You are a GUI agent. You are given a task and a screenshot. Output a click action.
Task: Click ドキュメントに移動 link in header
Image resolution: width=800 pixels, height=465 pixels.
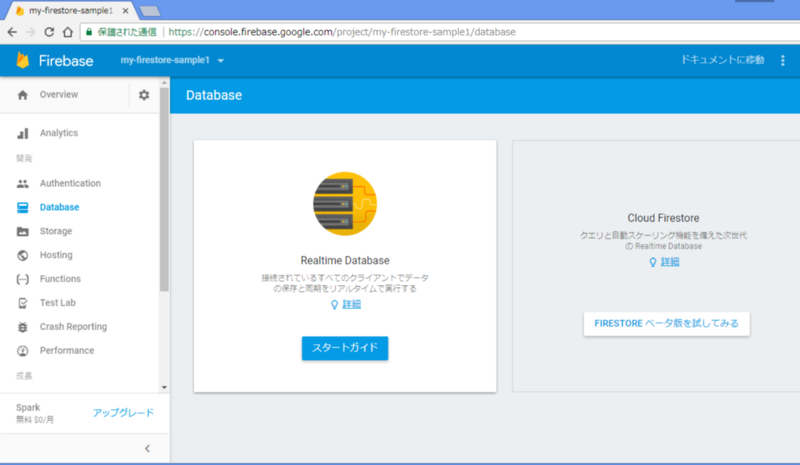coord(722,60)
